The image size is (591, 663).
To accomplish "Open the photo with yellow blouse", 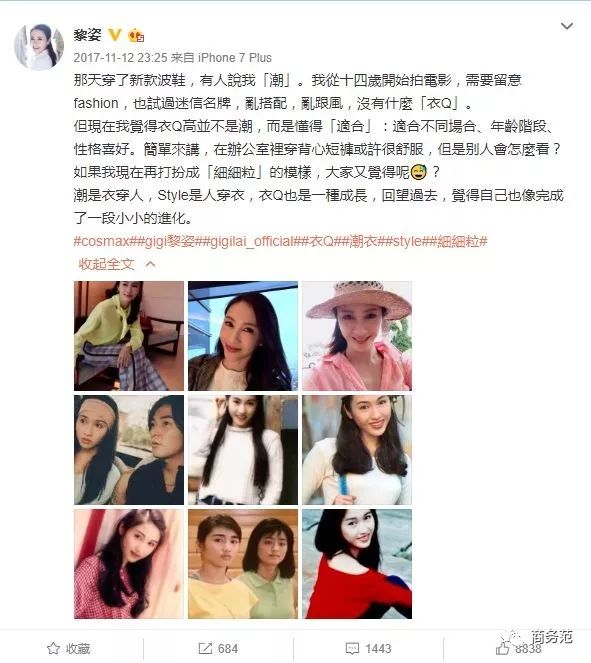I will point(129,336).
